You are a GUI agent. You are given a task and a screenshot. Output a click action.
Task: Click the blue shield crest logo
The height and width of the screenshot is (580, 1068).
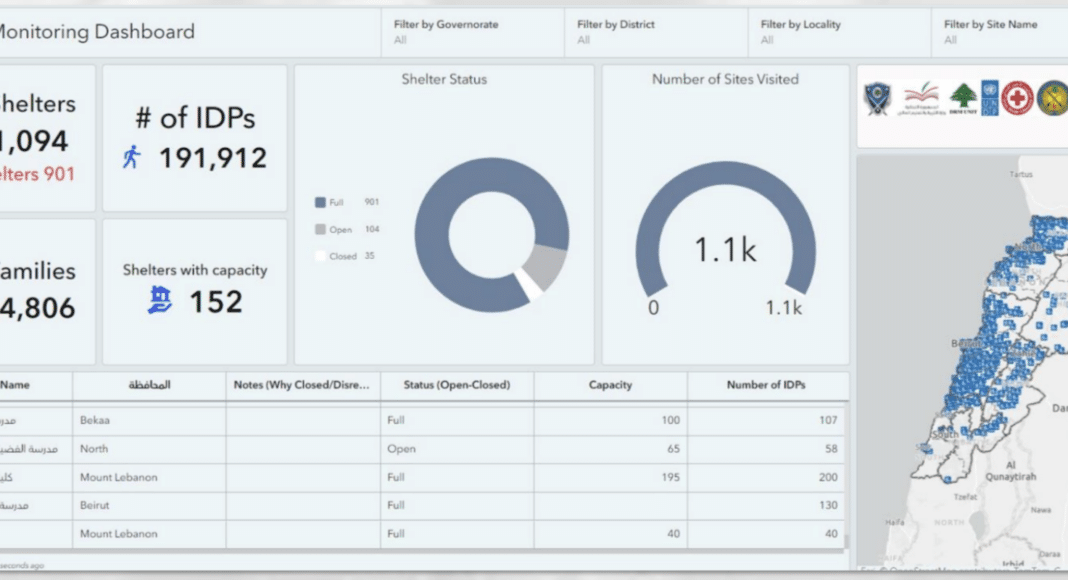(x=879, y=98)
